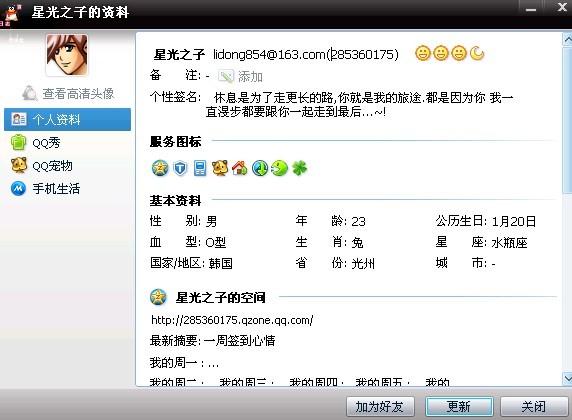Click the 查看高清头像 link text
This screenshot has height=420, width=572.
(x=78, y=93)
